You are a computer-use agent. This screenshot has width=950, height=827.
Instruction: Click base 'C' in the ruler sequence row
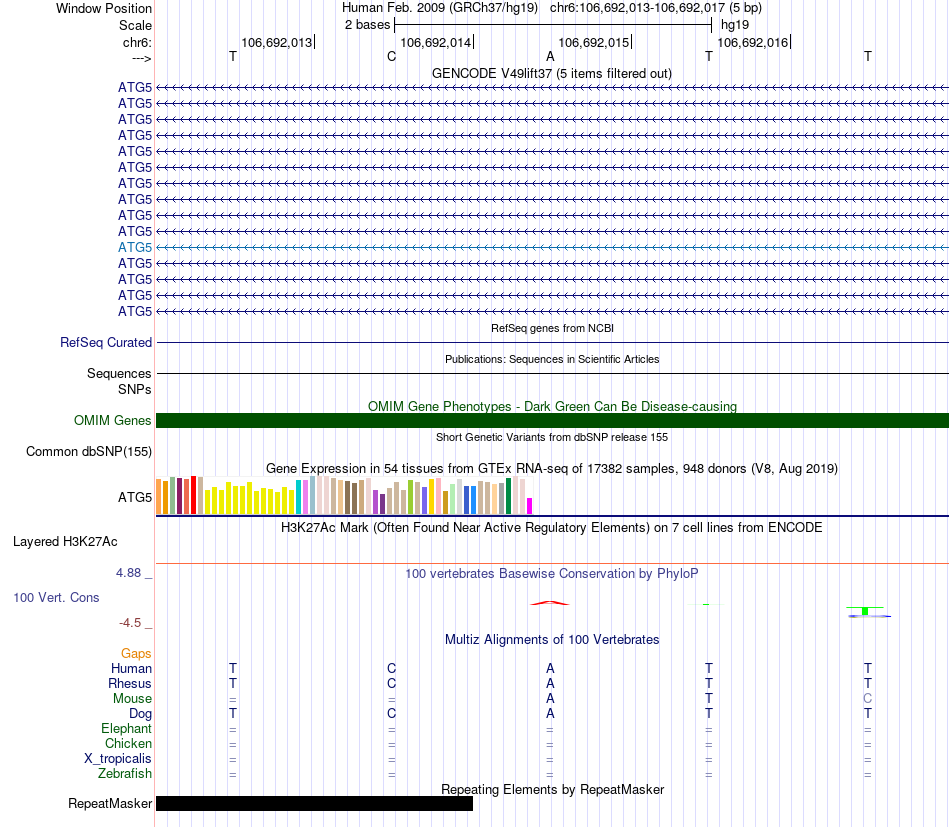(x=391, y=56)
